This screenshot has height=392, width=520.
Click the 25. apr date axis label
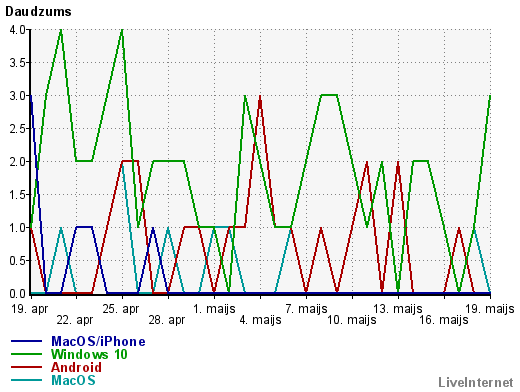tap(121, 309)
